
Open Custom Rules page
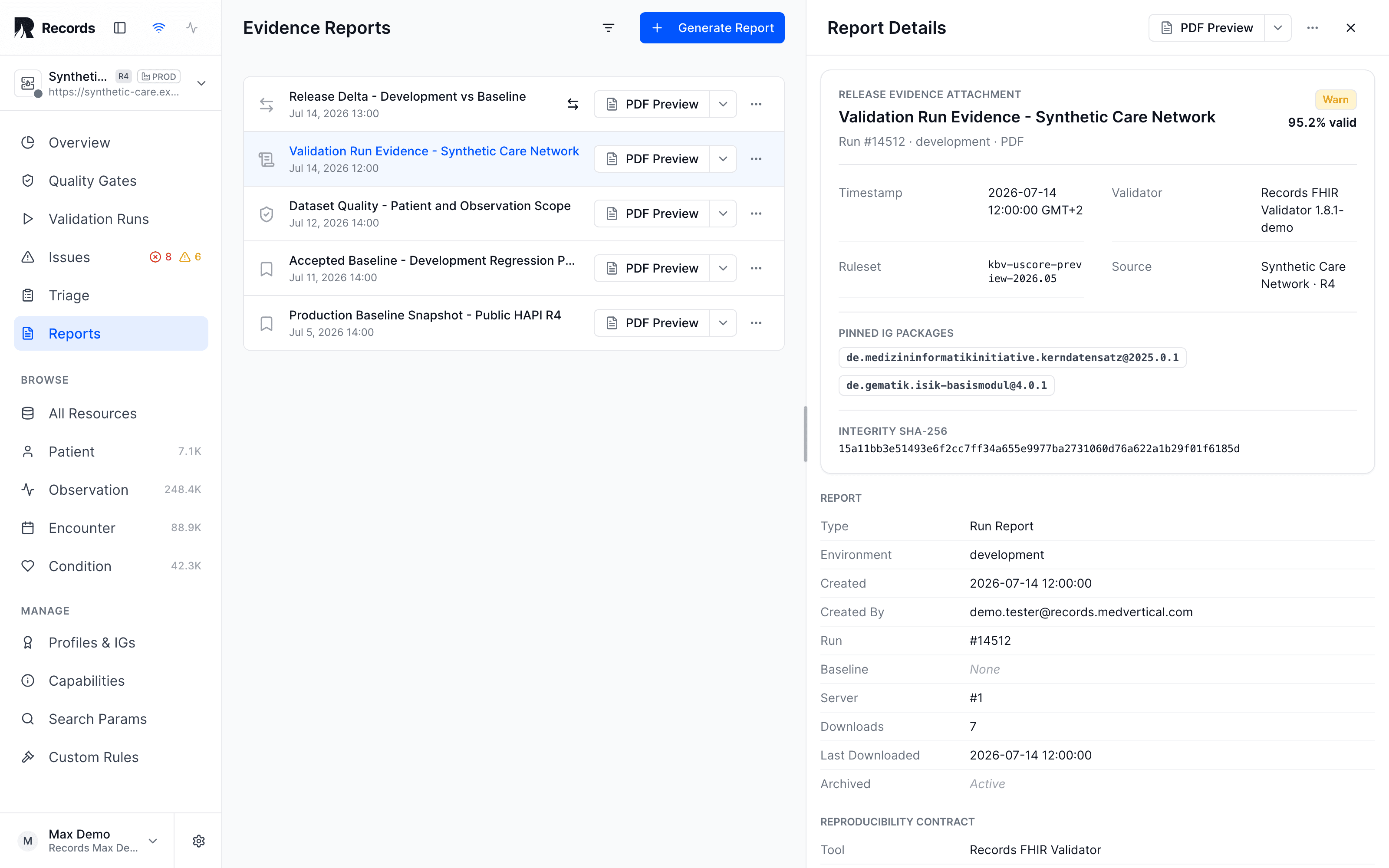coord(111,757)
